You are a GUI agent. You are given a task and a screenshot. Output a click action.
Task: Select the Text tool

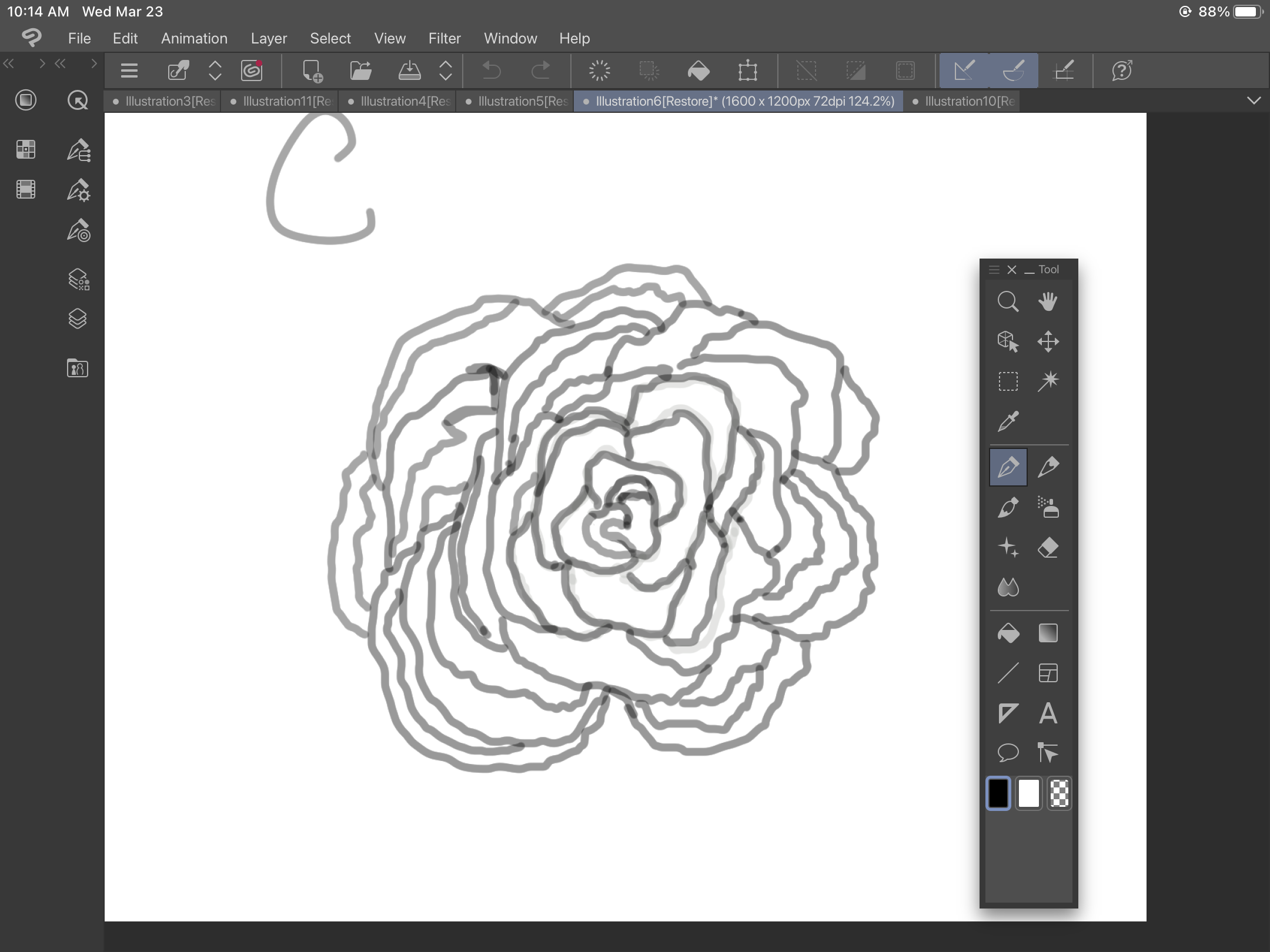[1048, 713]
